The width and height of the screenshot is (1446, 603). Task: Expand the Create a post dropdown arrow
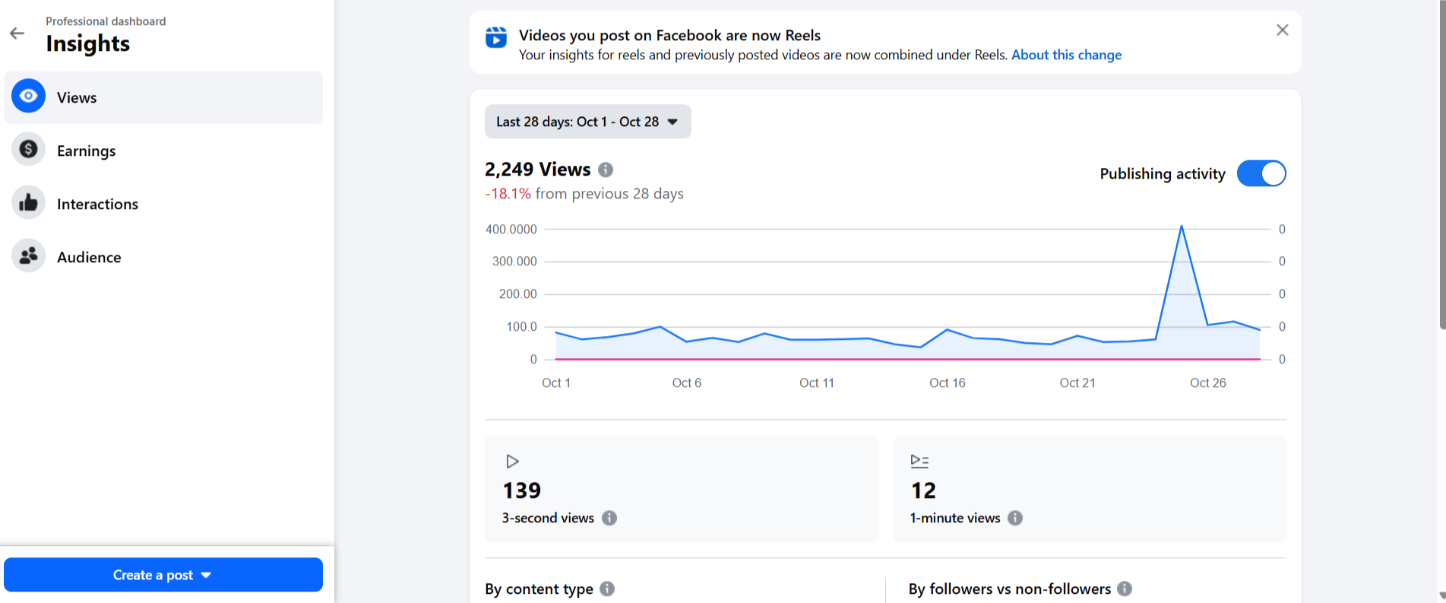point(206,575)
